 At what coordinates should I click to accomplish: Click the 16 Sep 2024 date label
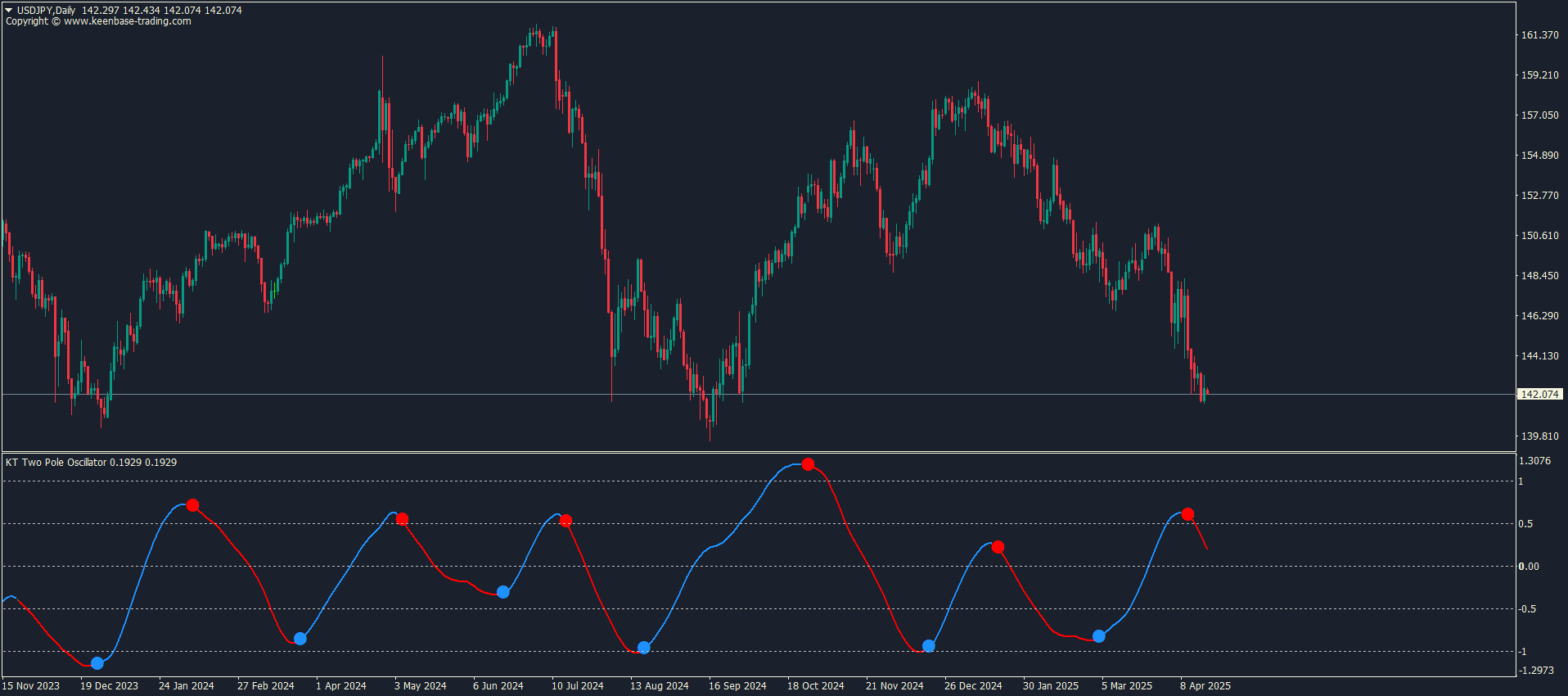pyautogui.click(x=737, y=686)
